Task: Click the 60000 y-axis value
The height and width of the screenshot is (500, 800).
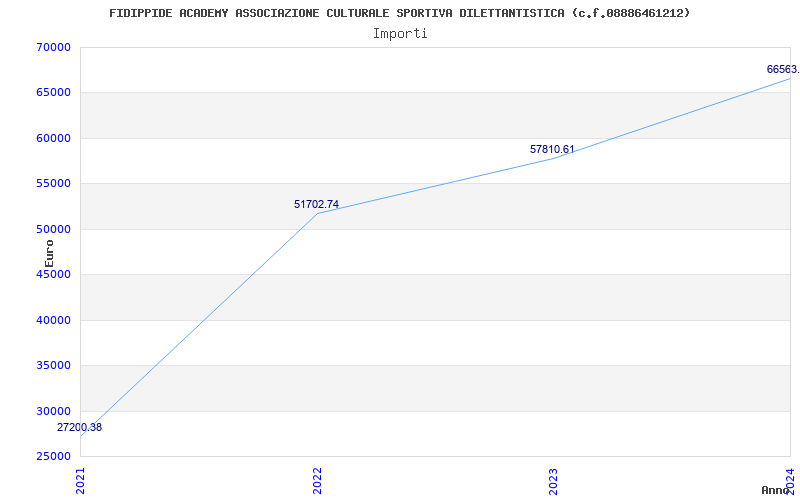Action: point(53,138)
